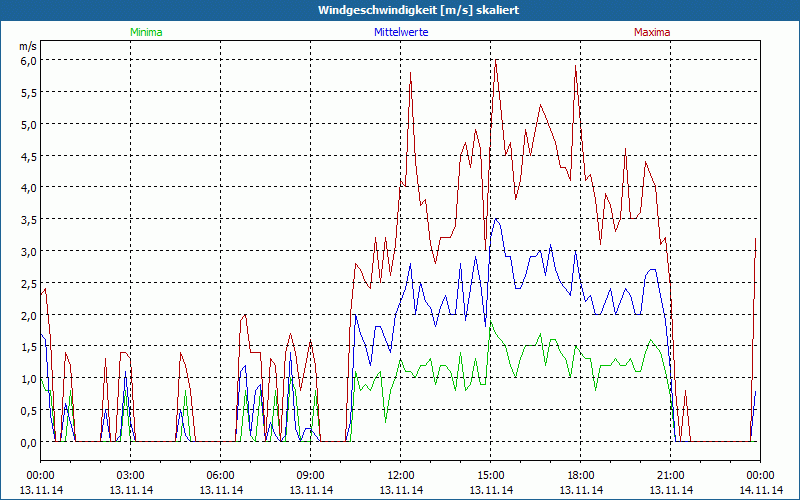Click the 2,0 y-axis value
Viewport: 800px width, 500px height.
28,315
